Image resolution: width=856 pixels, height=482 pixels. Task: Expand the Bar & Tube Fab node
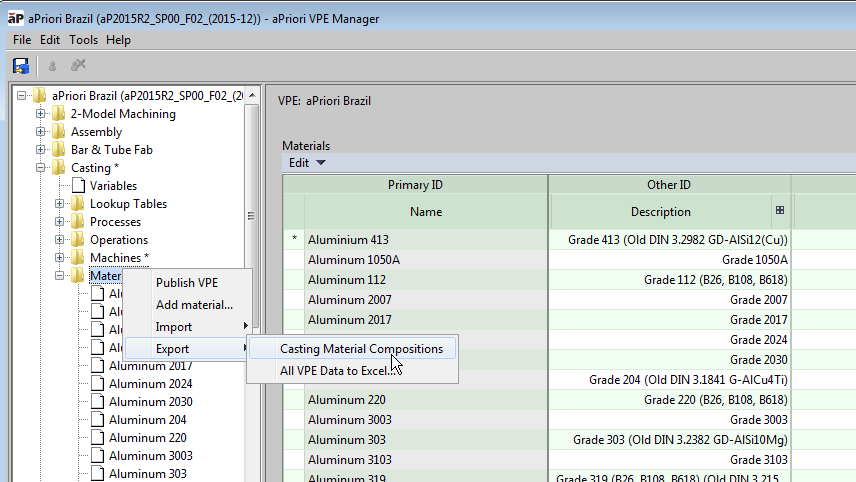click(41, 150)
